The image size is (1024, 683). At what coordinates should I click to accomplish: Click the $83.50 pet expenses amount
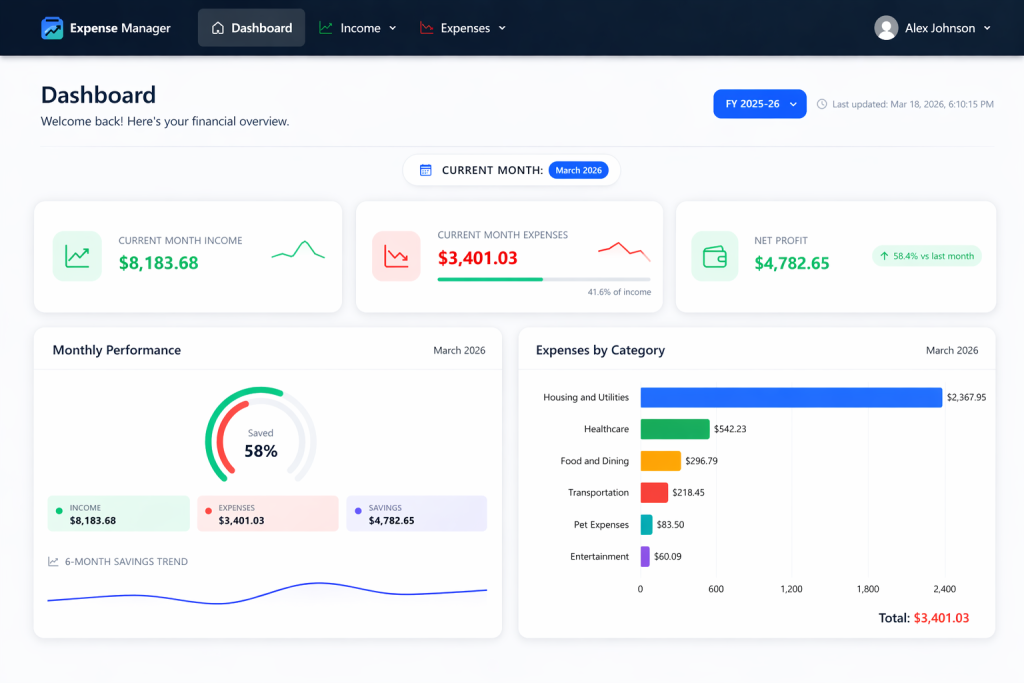pos(671,525)
